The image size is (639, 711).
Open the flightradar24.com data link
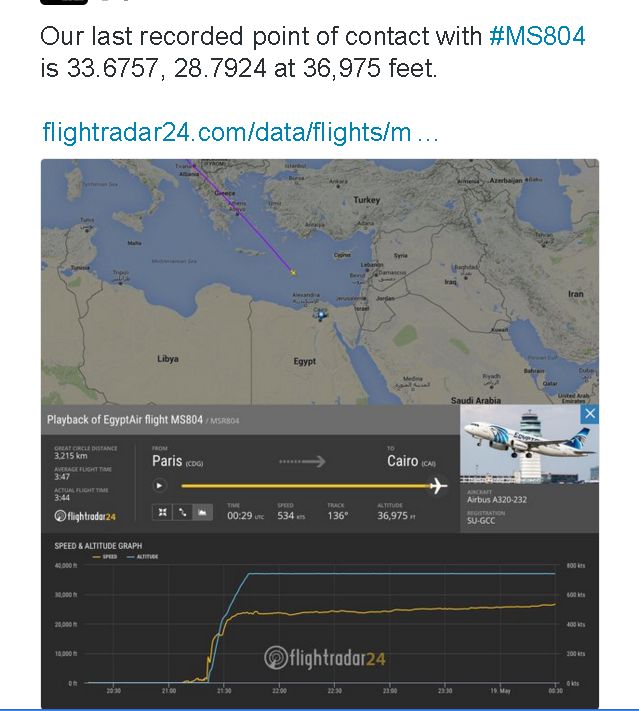(x=240, y=132)
